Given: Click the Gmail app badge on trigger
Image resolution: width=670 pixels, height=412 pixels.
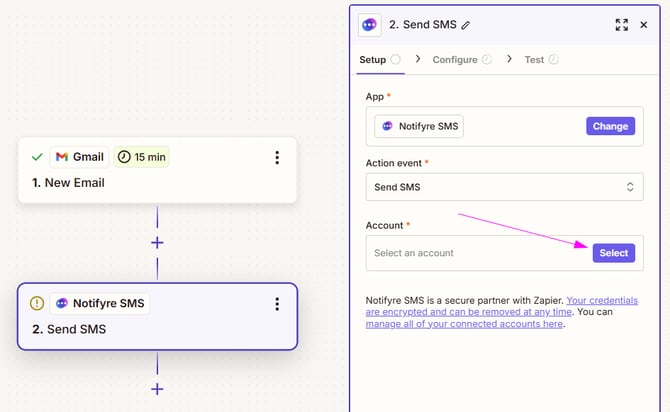Looking at the screenshot, I should coord(79,157).
